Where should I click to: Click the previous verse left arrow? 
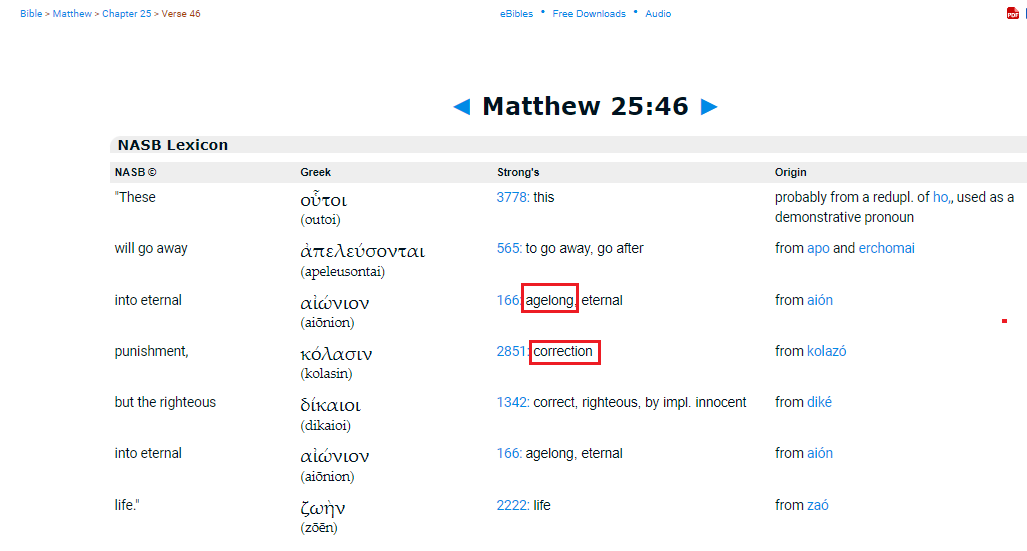coord(461,107)
